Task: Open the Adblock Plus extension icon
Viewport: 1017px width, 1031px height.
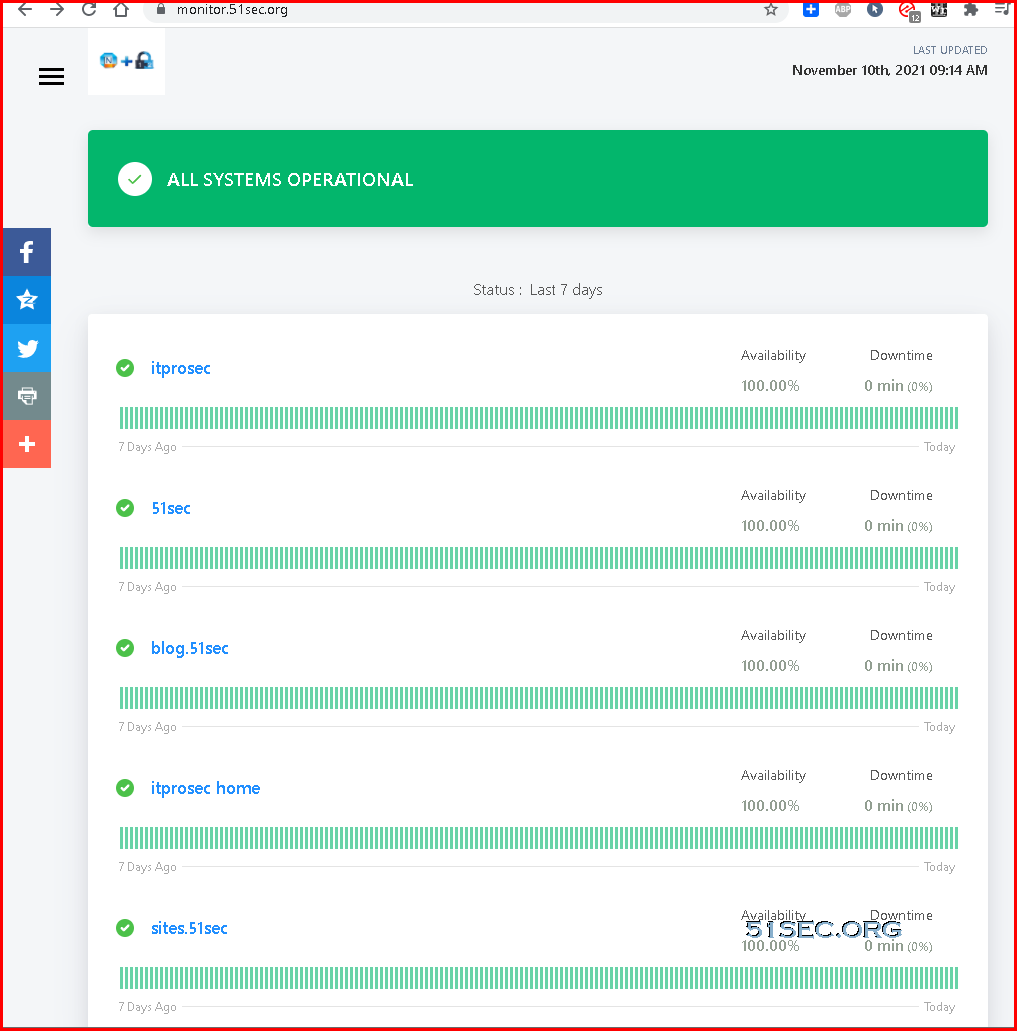Action: [x=843, y=9]
